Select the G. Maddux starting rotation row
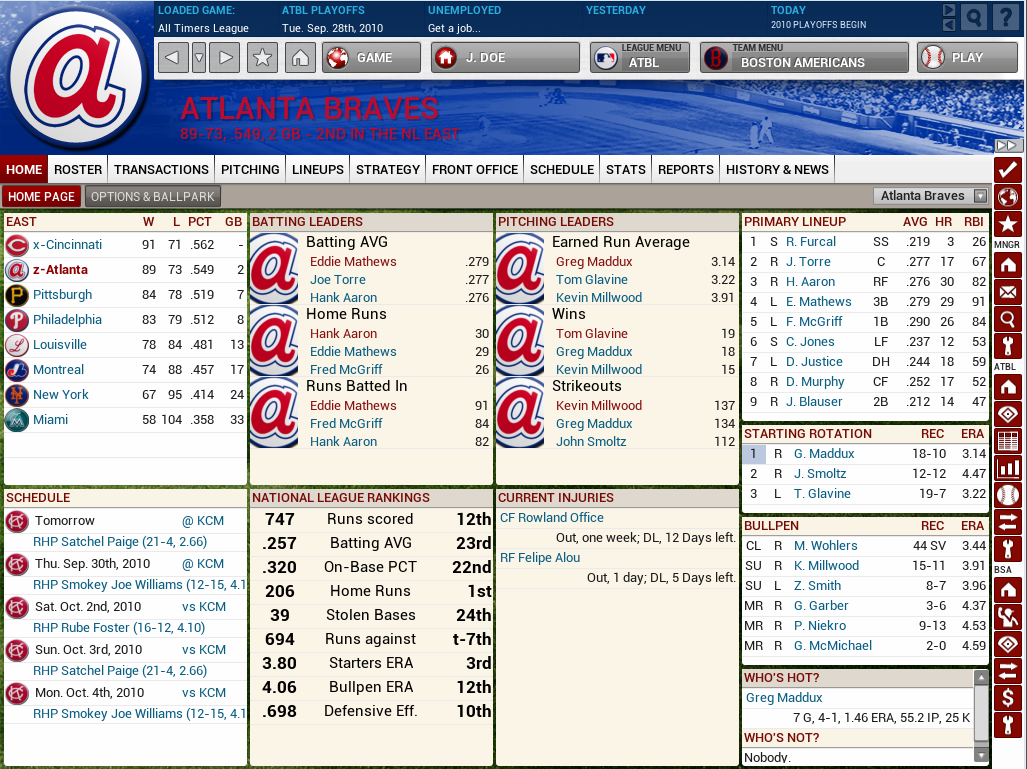This screenshot has width=1027, height=769. 864,453
